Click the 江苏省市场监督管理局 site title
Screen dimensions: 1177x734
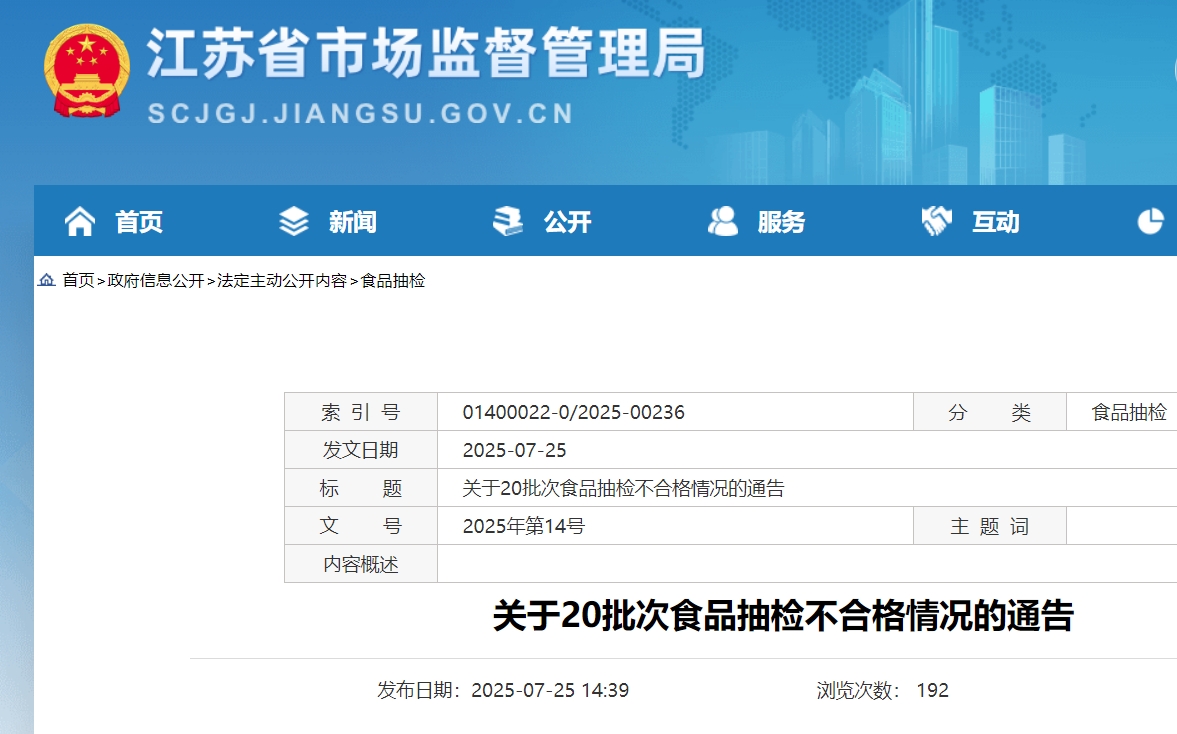pyautogui.click(x=426, y=52)
